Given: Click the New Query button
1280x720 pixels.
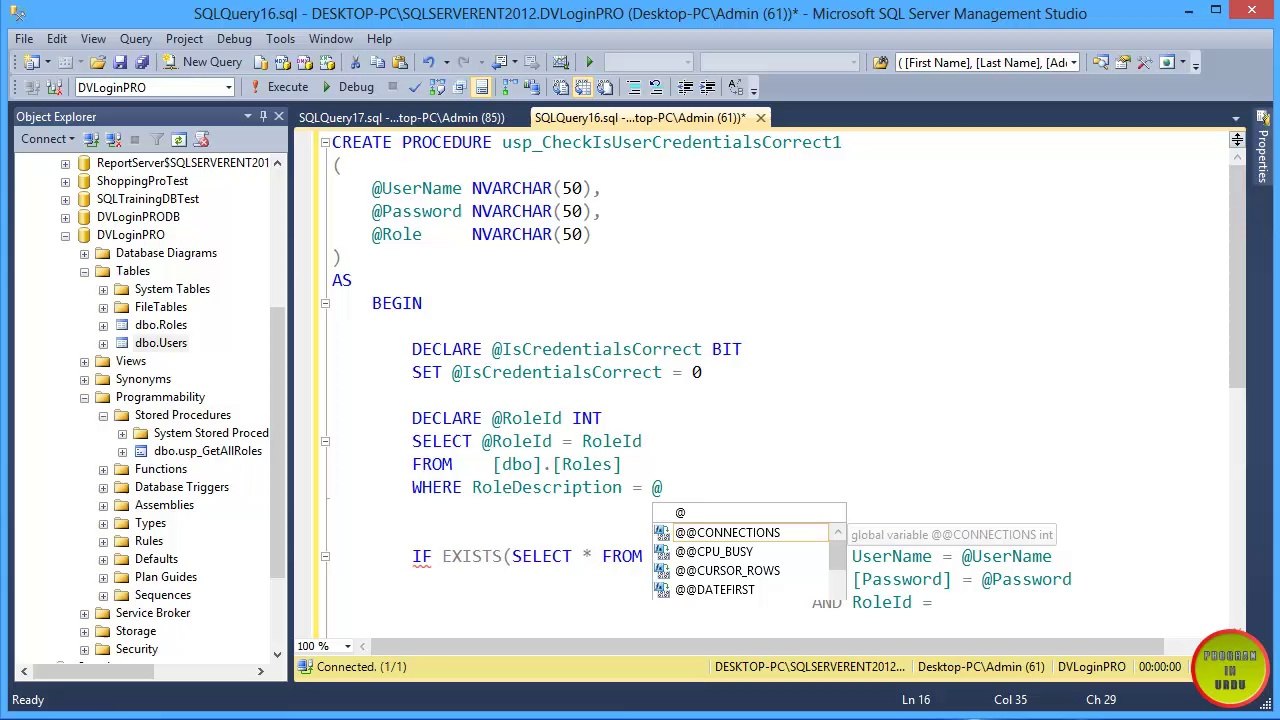Looking at the screenshot, I should 201,62.
